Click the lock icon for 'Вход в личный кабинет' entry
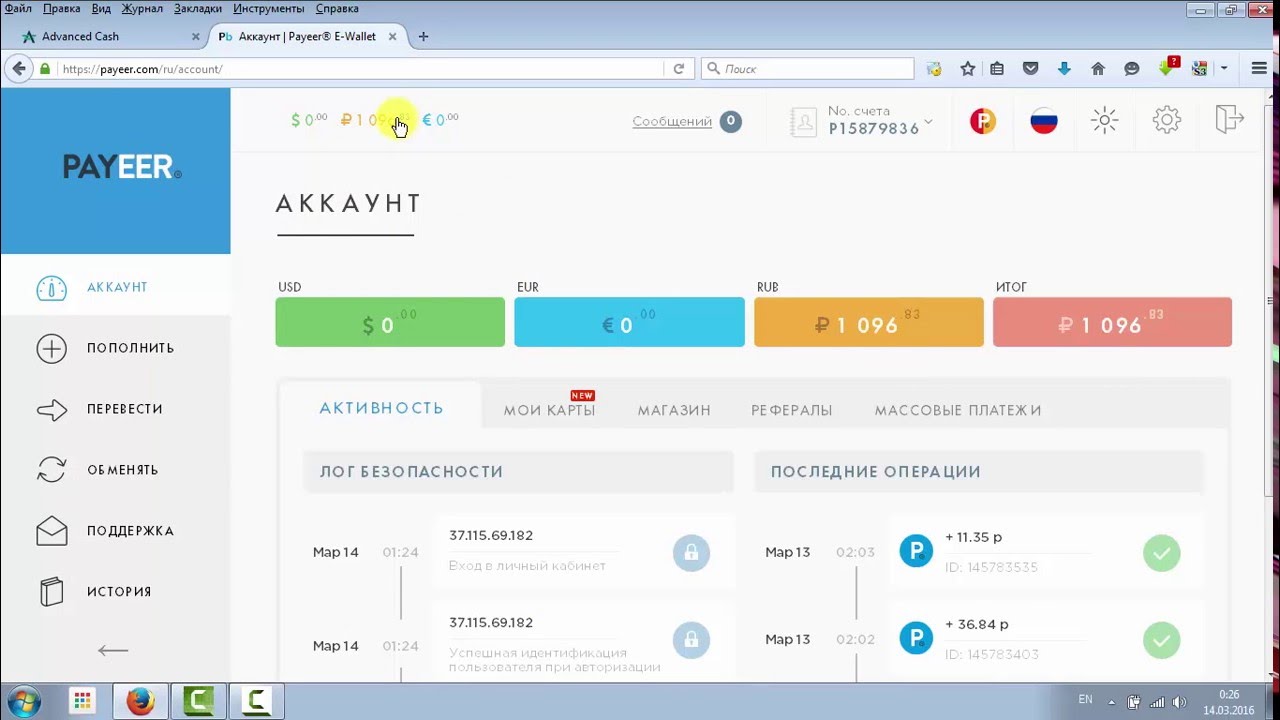Screen dimensions: 1280x720 click(x=691, y=552)
